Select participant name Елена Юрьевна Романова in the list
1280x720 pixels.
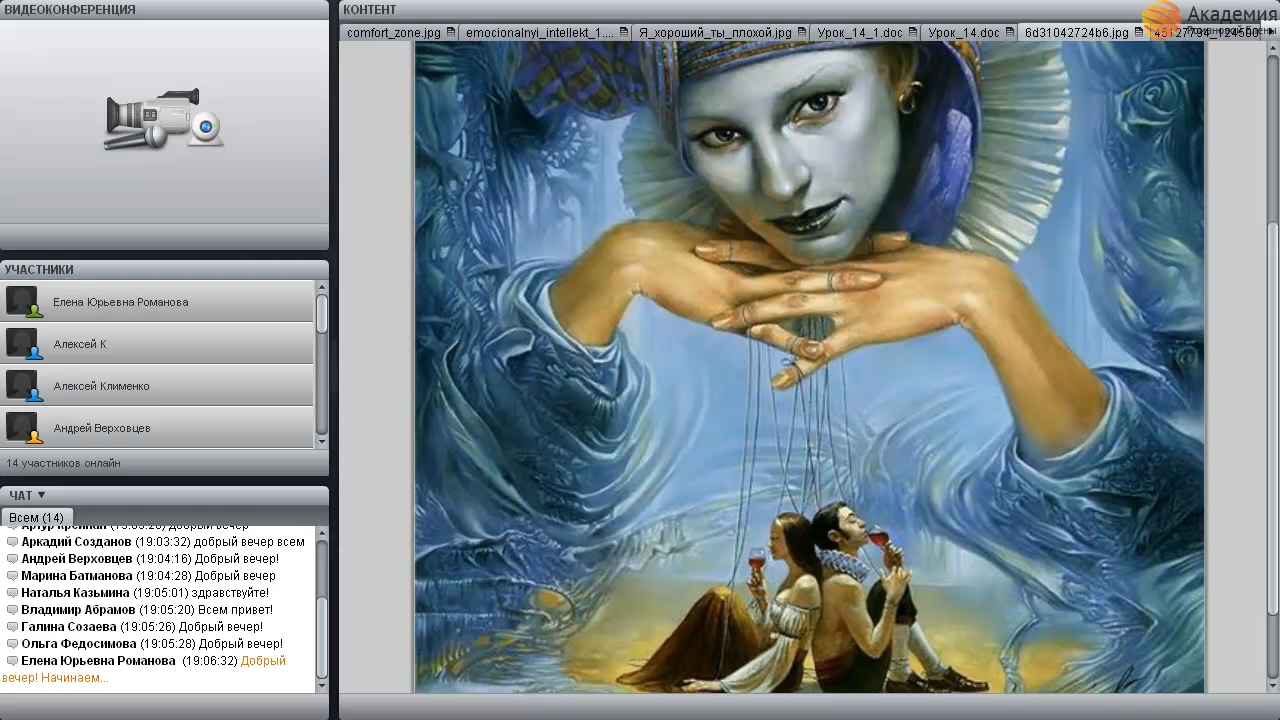(121, 302)
